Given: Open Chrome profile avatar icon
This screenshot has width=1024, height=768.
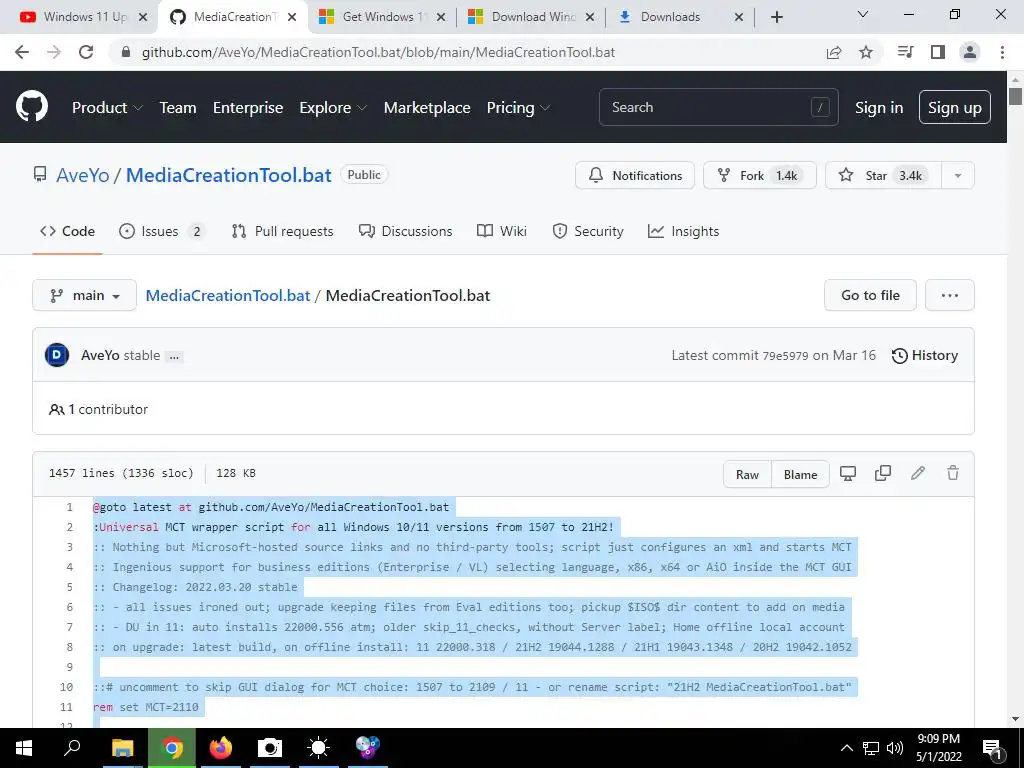Looking at the screenshot, I should [970, 52].
